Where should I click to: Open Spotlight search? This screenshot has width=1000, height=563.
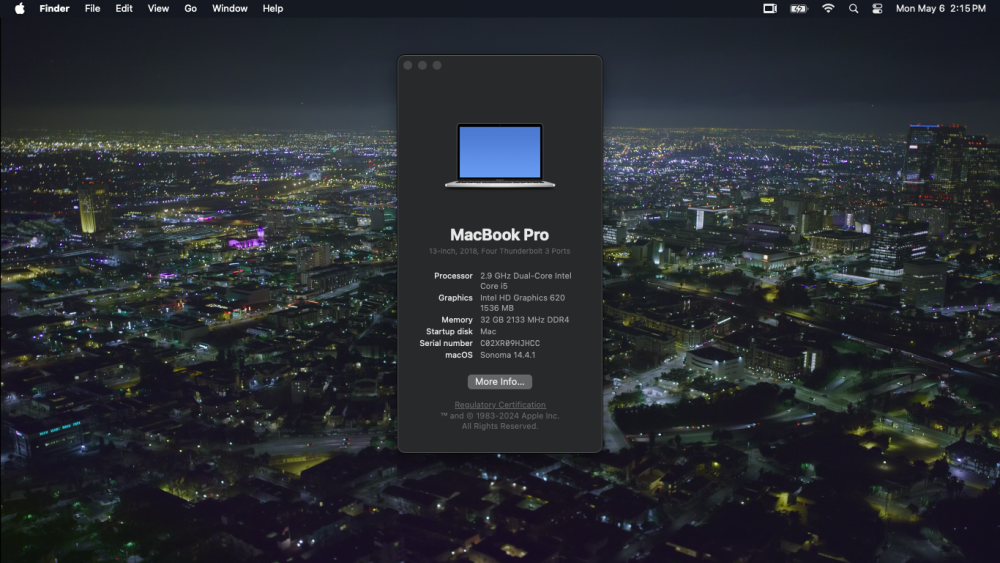point(853,8)
